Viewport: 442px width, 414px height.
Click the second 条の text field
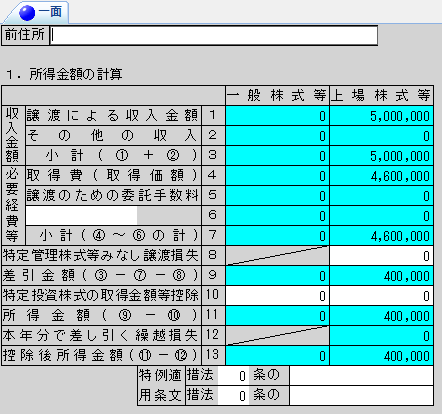point(361,396)
